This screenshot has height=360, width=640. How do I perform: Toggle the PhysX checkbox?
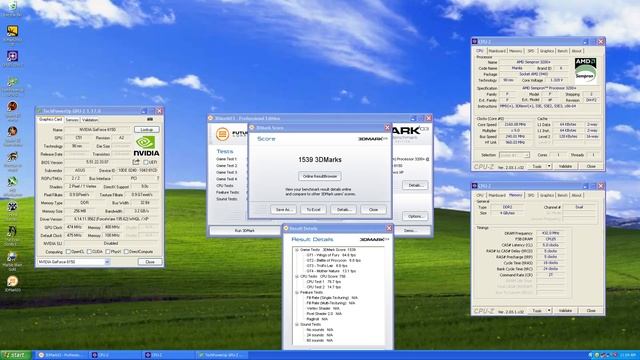[108, 252]
